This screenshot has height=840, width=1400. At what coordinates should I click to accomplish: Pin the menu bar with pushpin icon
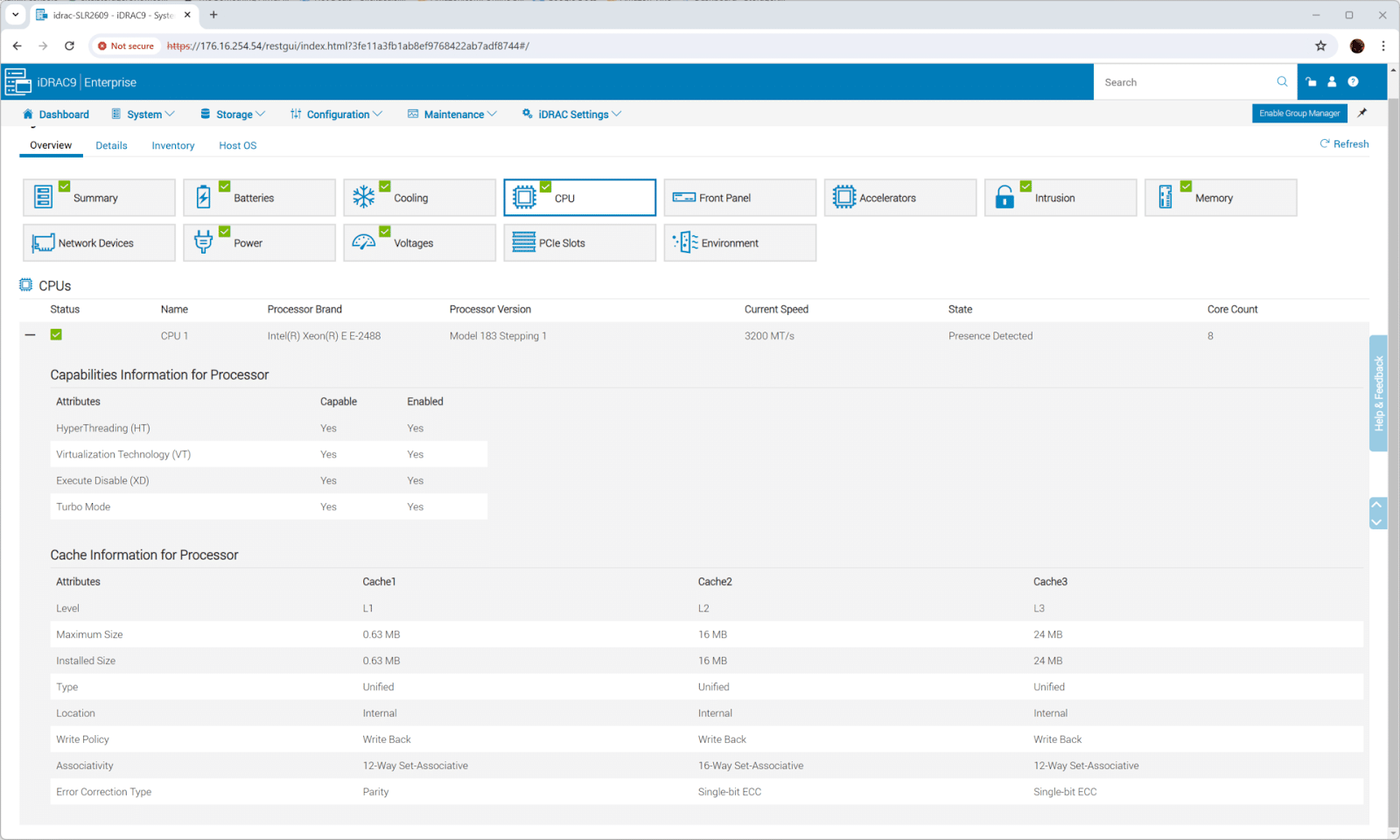pyautogui.click(x=1362, y=113)
